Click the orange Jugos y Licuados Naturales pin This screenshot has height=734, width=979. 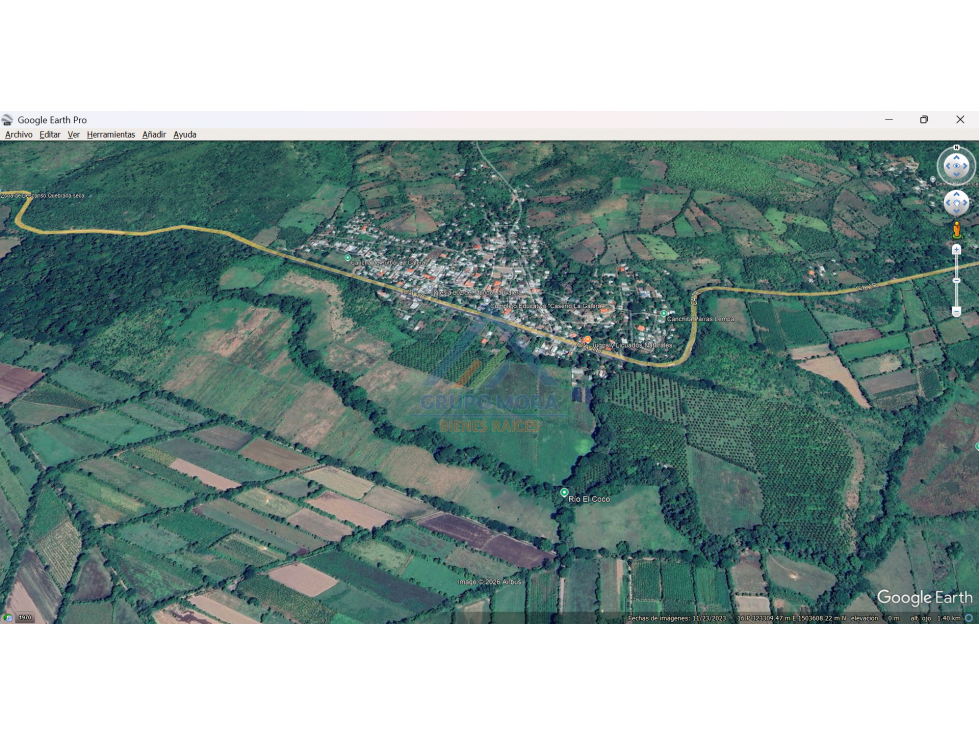point(588,340)
